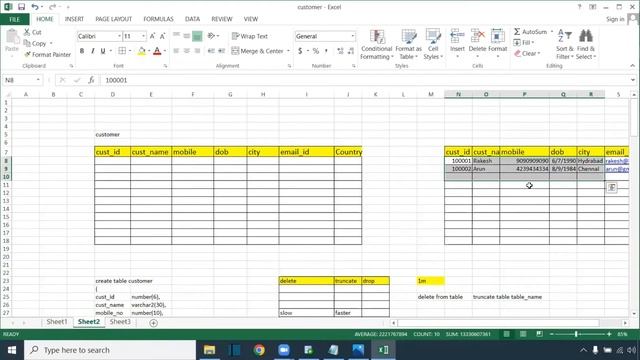Click the Delete cells icon
The width and height of the screenshot is (640, 360).
[477, 36]
